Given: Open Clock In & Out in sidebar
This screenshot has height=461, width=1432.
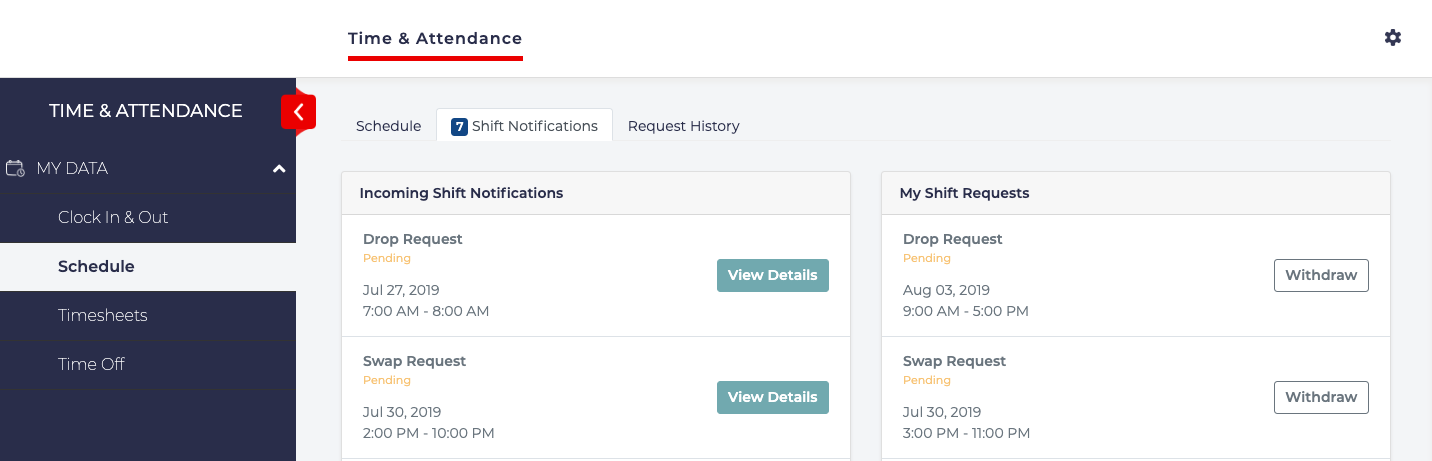Looking at the screenshot, I should [x=113, y=217].
